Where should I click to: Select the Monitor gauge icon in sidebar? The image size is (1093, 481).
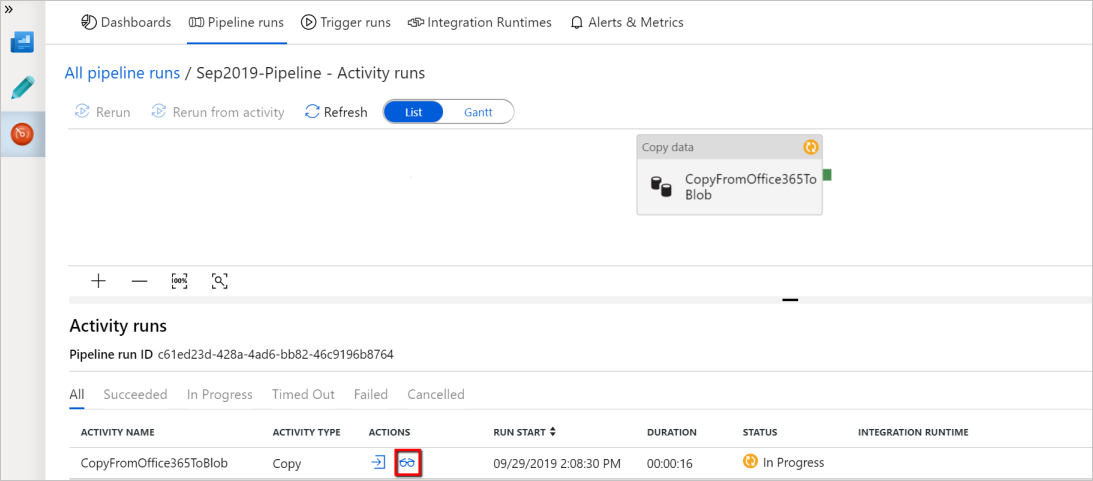[22, 133]
